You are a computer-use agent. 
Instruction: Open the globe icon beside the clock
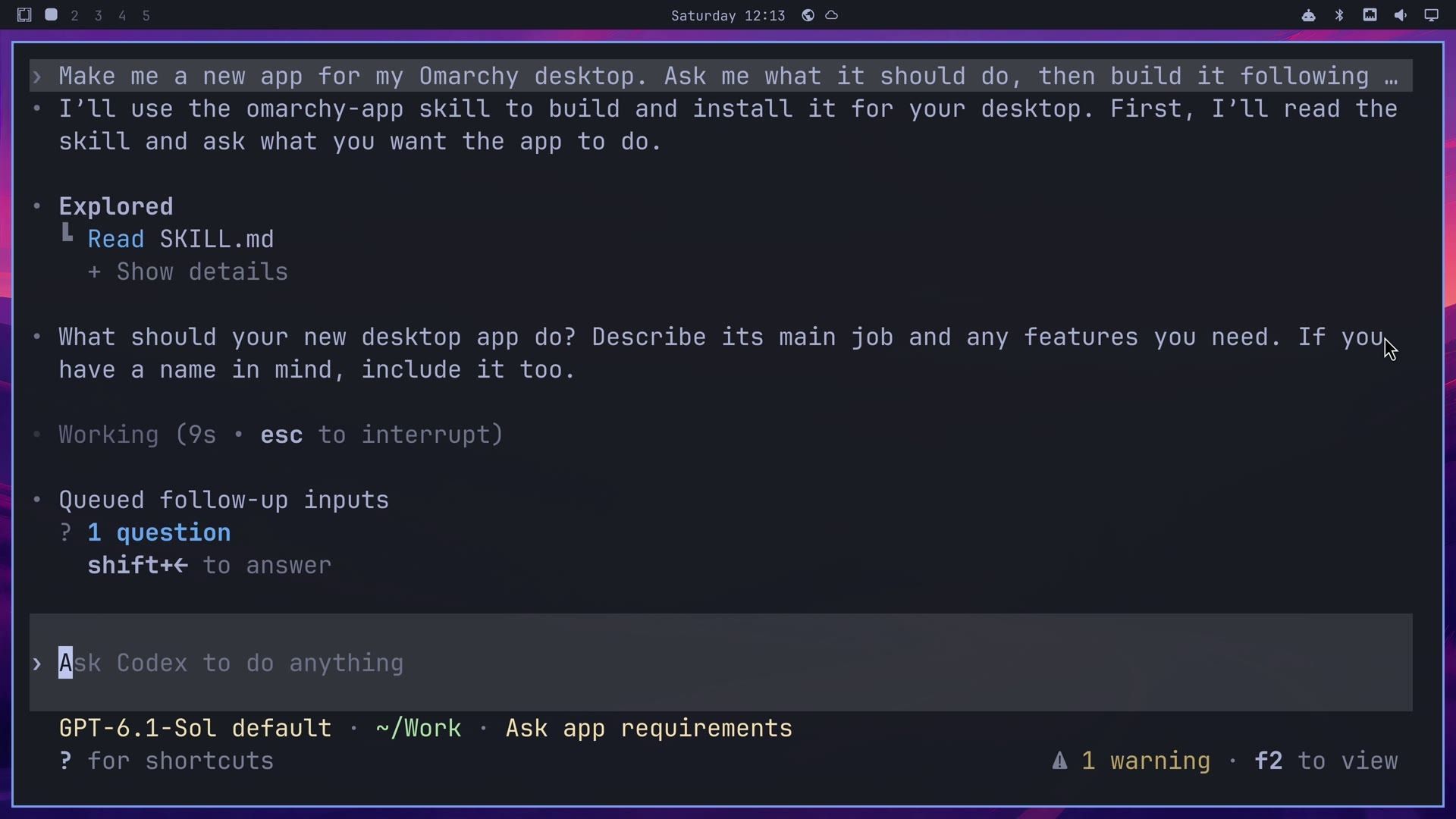coord(808,15)
